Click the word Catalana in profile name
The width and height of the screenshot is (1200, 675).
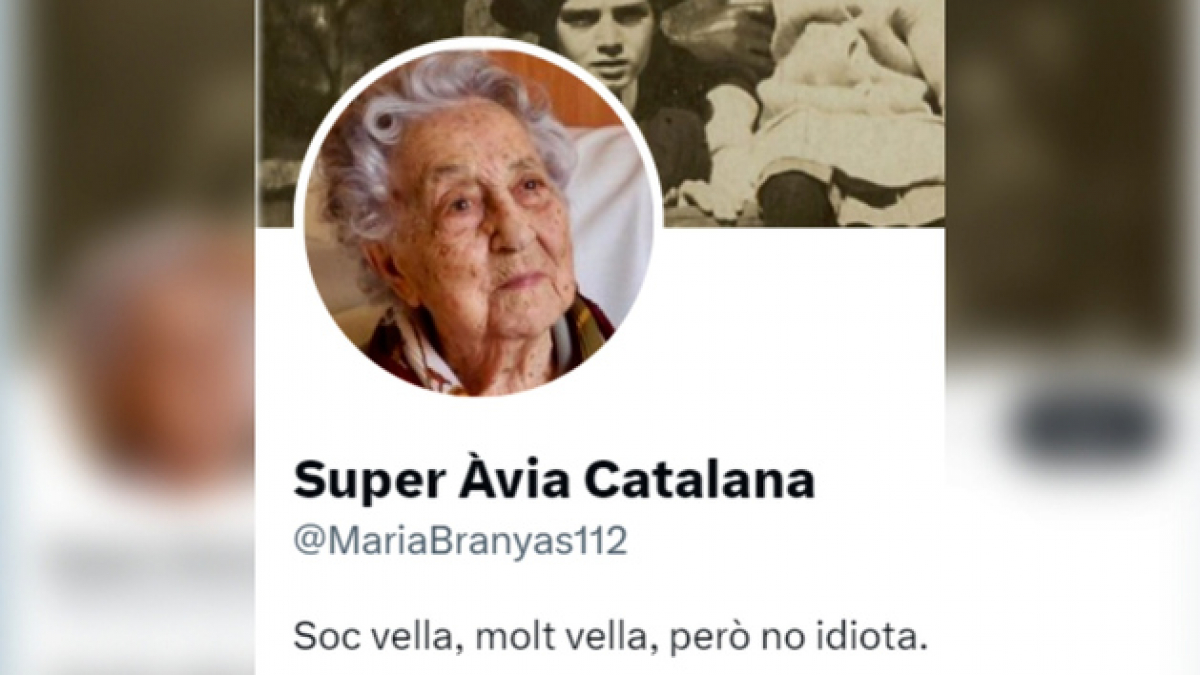[699, 482]
